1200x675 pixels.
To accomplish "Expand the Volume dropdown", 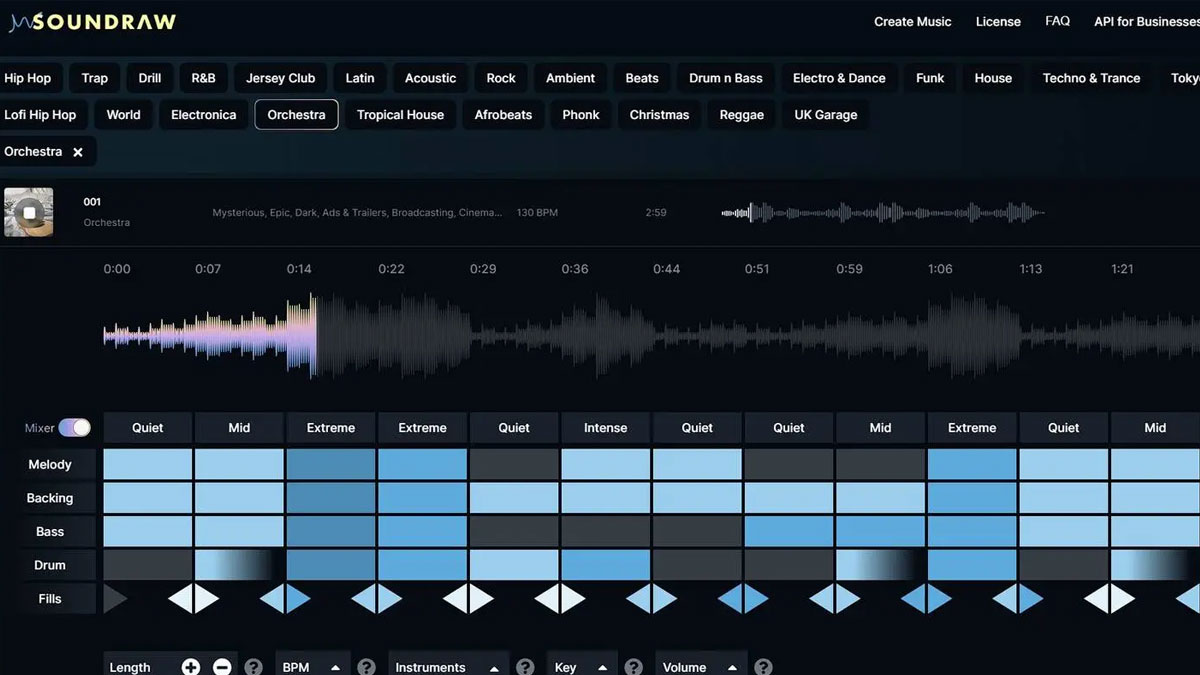I will (x=700, y=666).
